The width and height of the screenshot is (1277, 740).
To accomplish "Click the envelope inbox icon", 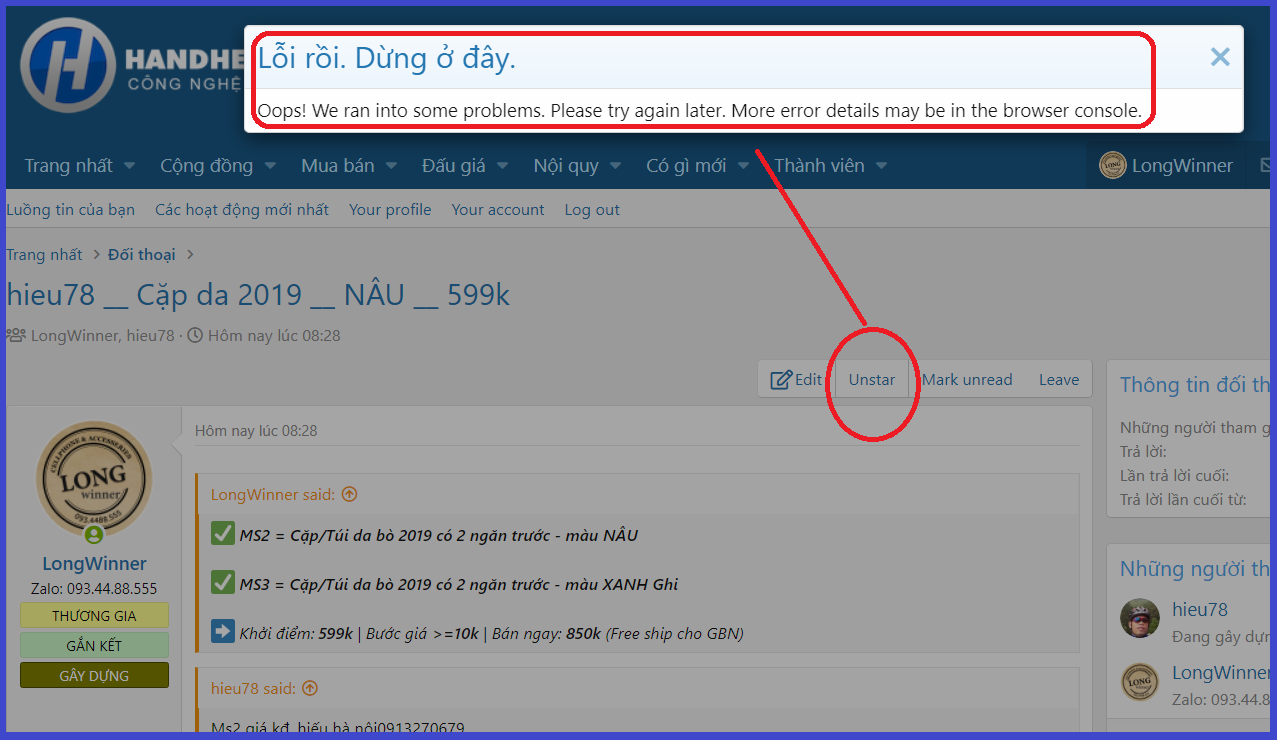I will point(1267,166).
